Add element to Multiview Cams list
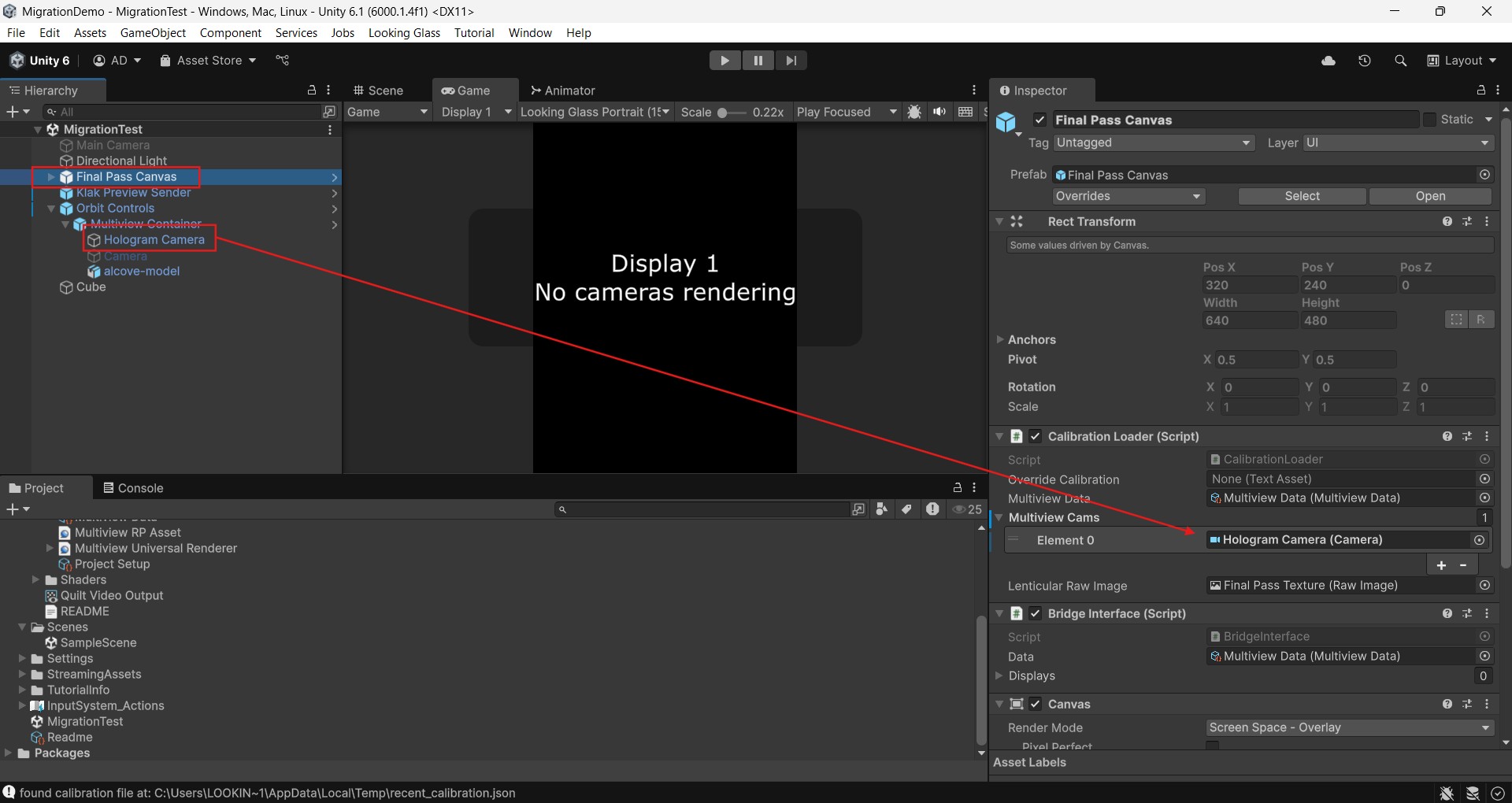1512x803 pixels. (x=1441, y=565)
